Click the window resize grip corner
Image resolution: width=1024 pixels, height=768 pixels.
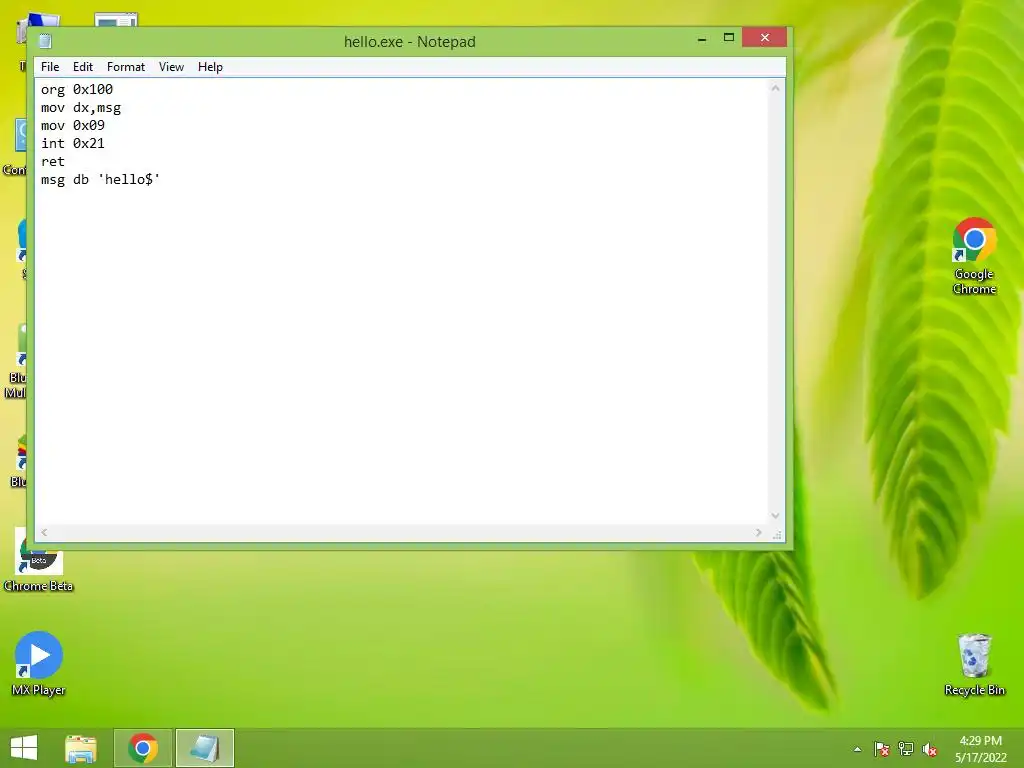[x=776, y=534]
